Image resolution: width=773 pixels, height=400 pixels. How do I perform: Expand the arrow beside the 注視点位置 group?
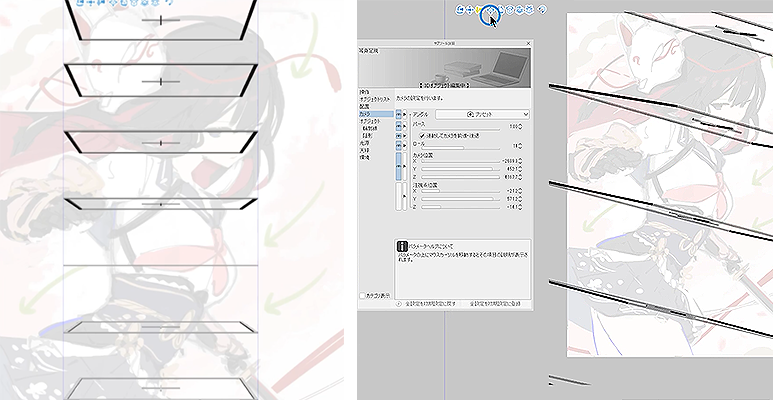(x=405, y=197)
